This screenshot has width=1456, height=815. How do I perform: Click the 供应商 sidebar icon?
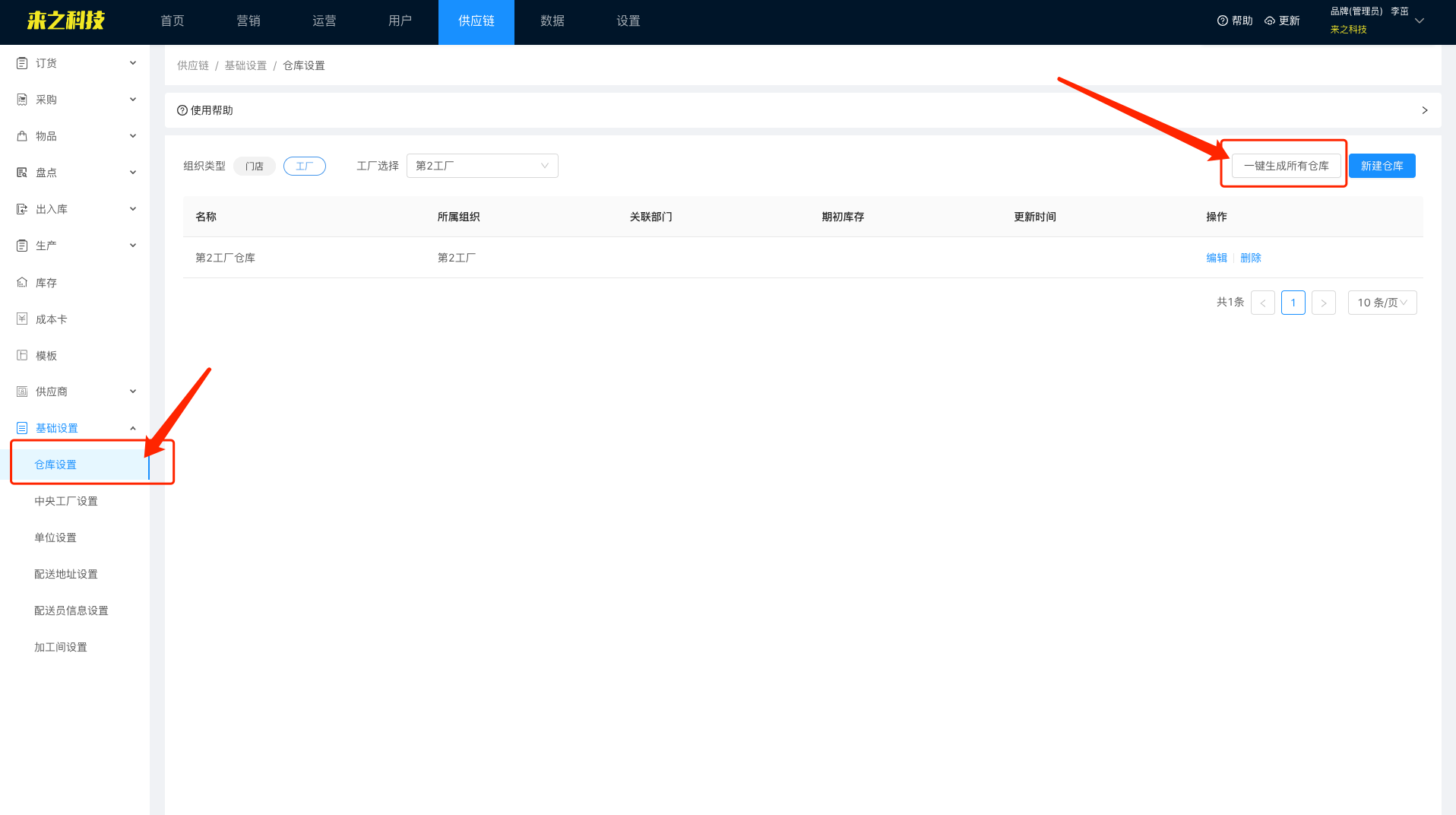22,392
